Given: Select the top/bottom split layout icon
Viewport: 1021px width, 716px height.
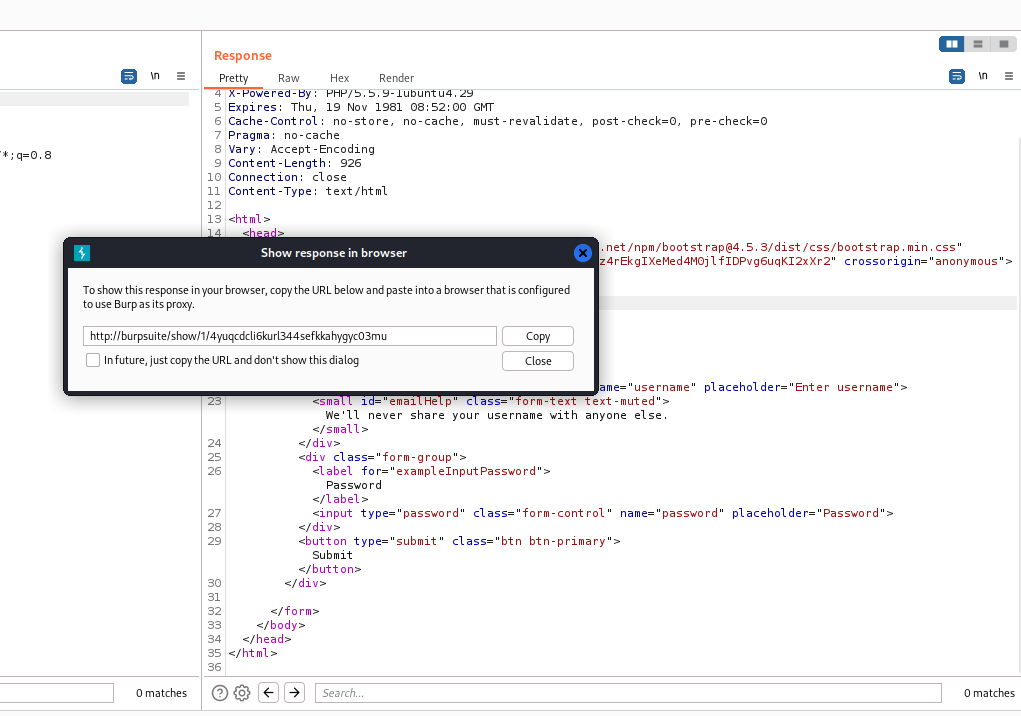Looking at the screenshot, I should [x=978, y=44].
